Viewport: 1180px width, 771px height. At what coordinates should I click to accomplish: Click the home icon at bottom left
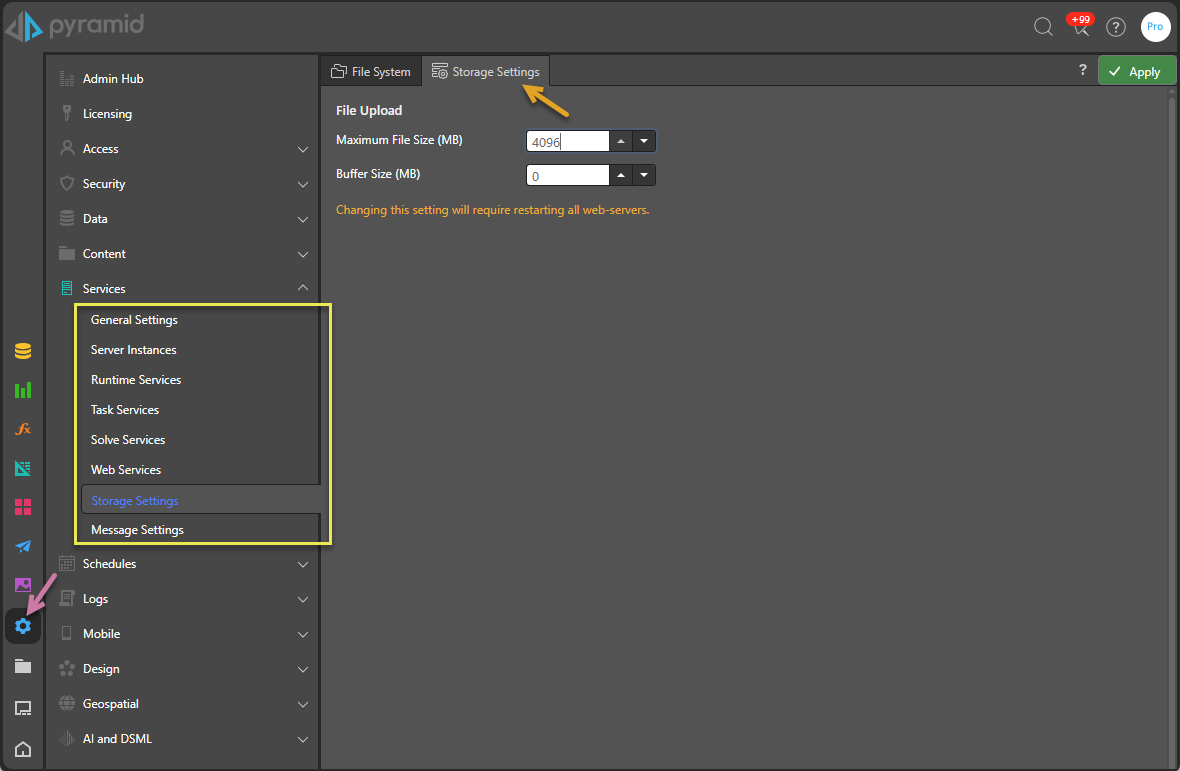(x=23, y=749)
